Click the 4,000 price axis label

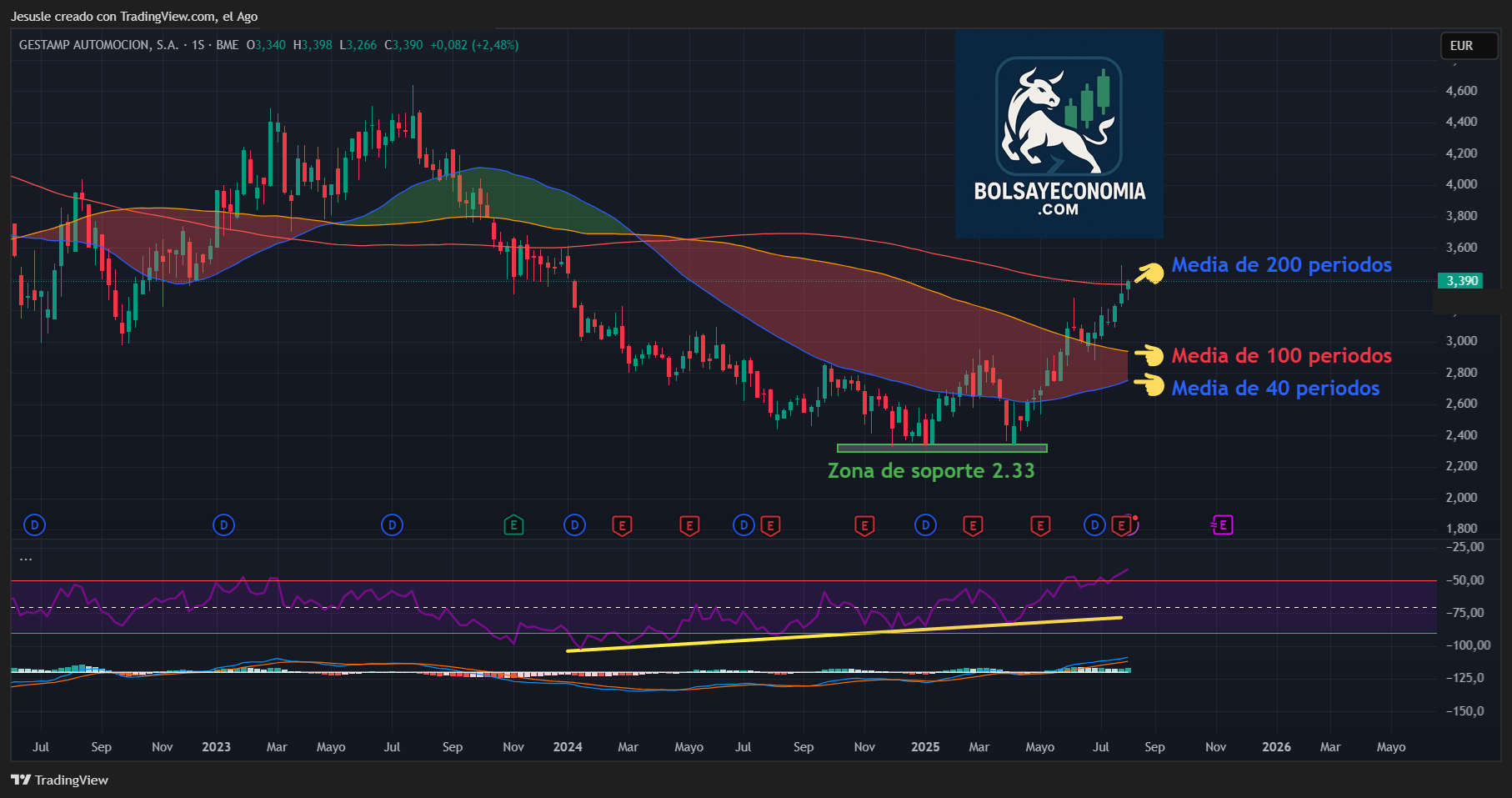(1461, 184)
